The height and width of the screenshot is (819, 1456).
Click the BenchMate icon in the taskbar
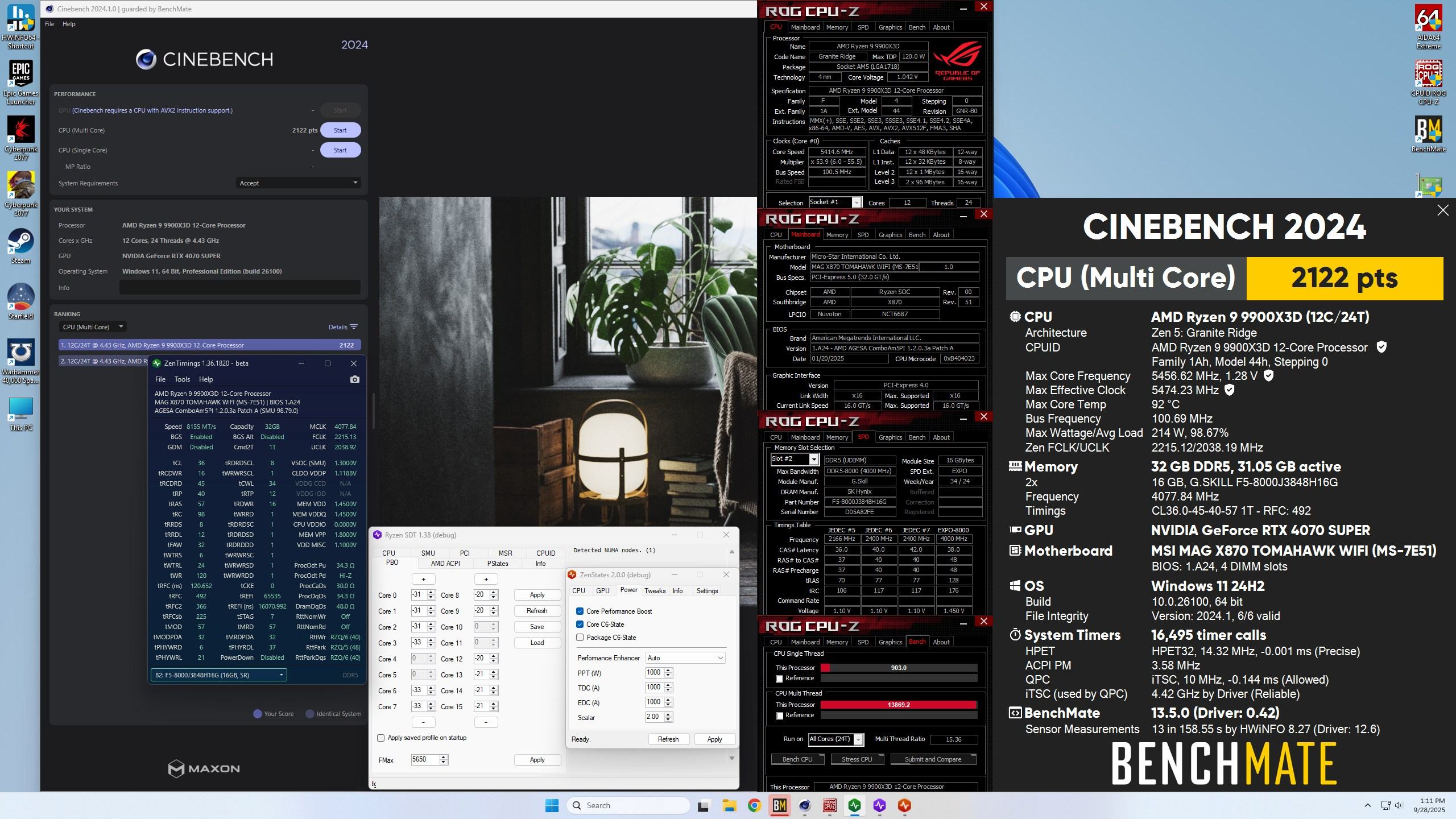[779, 805]
